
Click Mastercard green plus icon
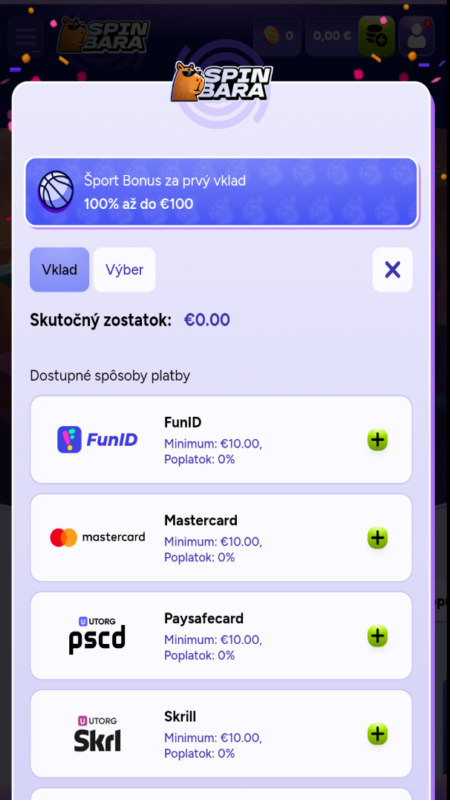[378, 538]
